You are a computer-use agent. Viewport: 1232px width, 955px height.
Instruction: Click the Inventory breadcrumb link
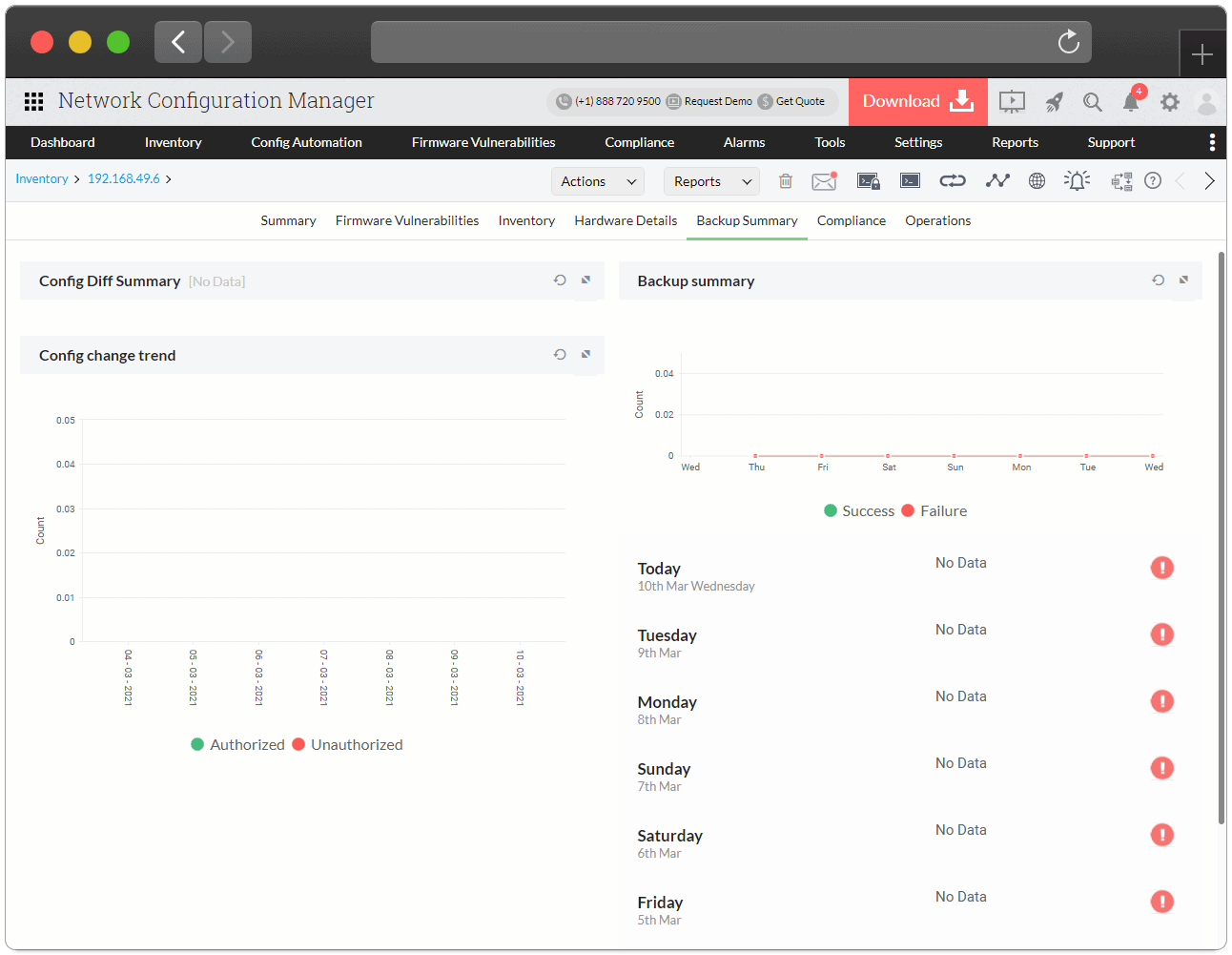(42, 178)
